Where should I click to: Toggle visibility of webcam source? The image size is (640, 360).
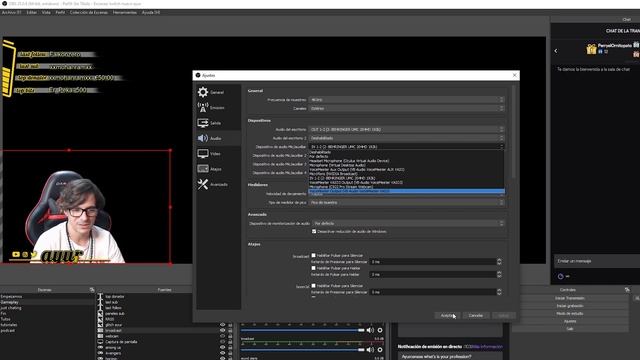coord(223,336)
